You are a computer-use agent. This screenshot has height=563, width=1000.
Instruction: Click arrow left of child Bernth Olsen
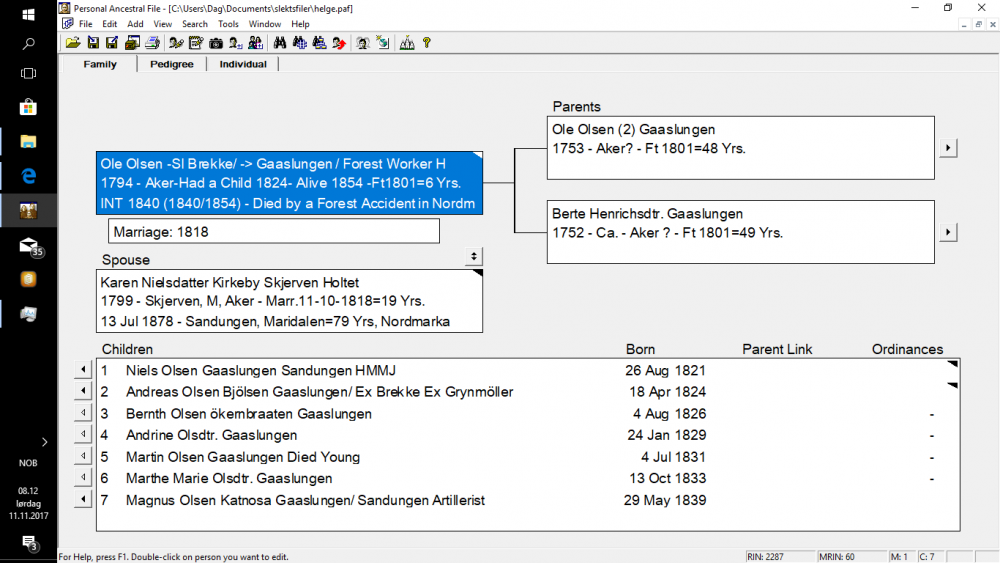(83, 413)
